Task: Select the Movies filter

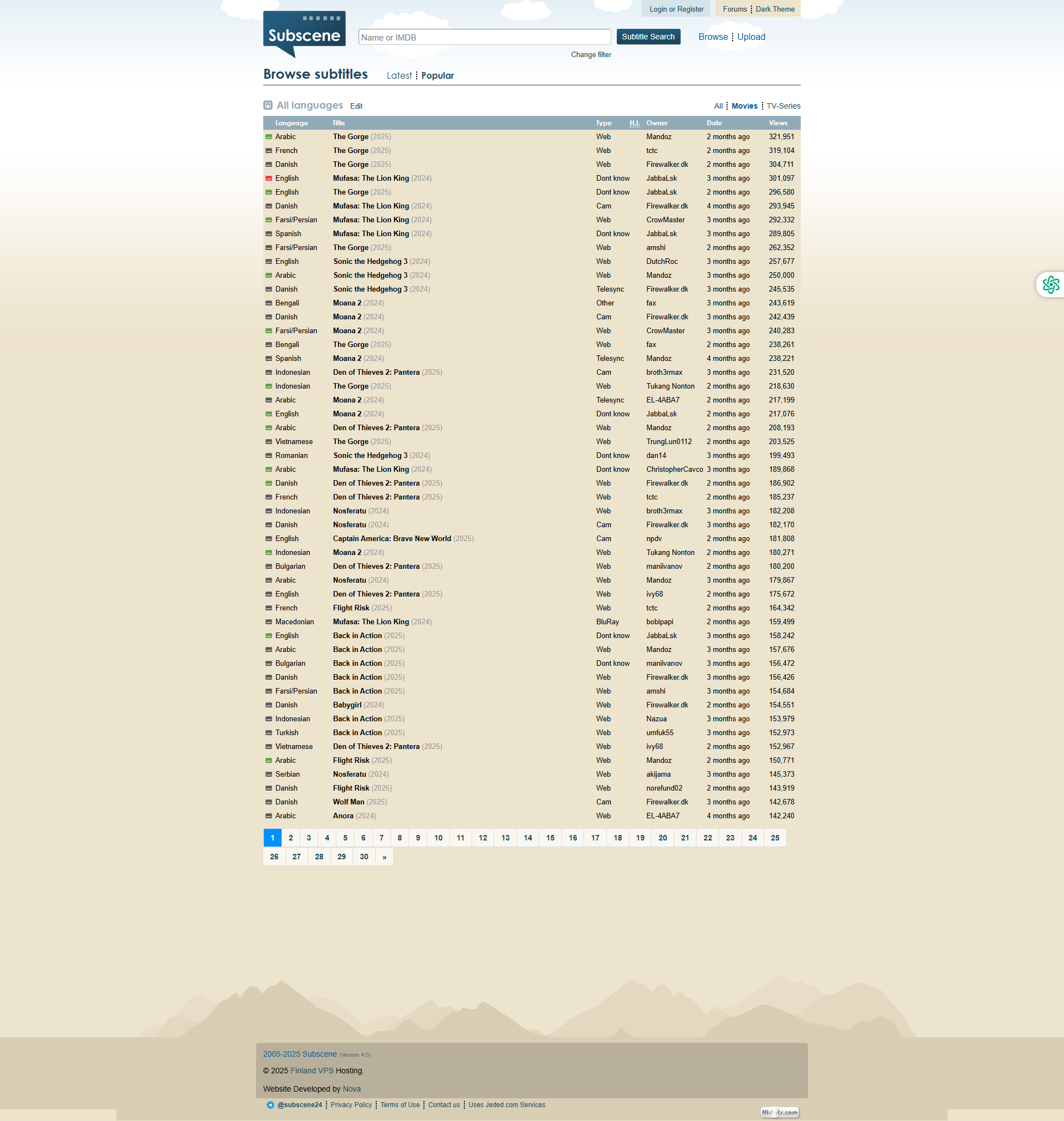Action: (744, 106)
